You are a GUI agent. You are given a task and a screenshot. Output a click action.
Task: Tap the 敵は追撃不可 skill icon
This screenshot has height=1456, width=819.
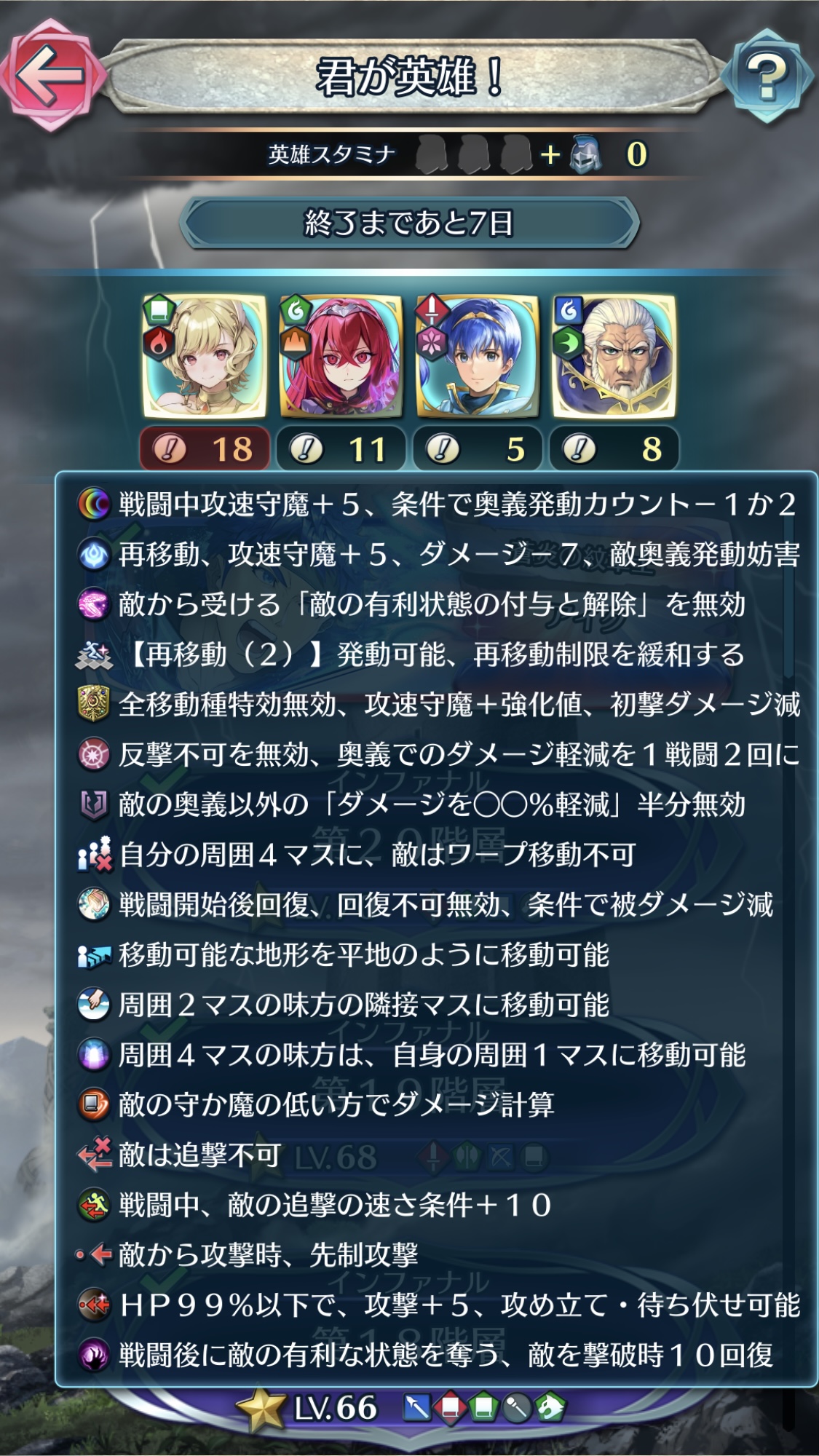click(94, 1155)
